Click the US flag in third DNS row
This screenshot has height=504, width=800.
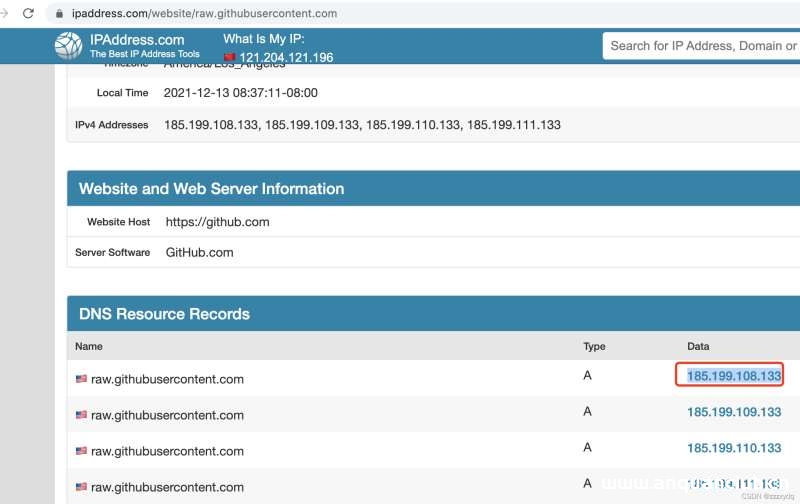(81, 450)
